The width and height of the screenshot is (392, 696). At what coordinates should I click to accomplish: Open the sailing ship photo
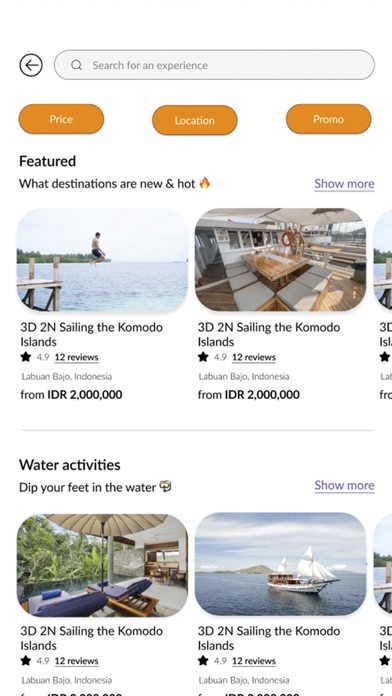point(281,564)
